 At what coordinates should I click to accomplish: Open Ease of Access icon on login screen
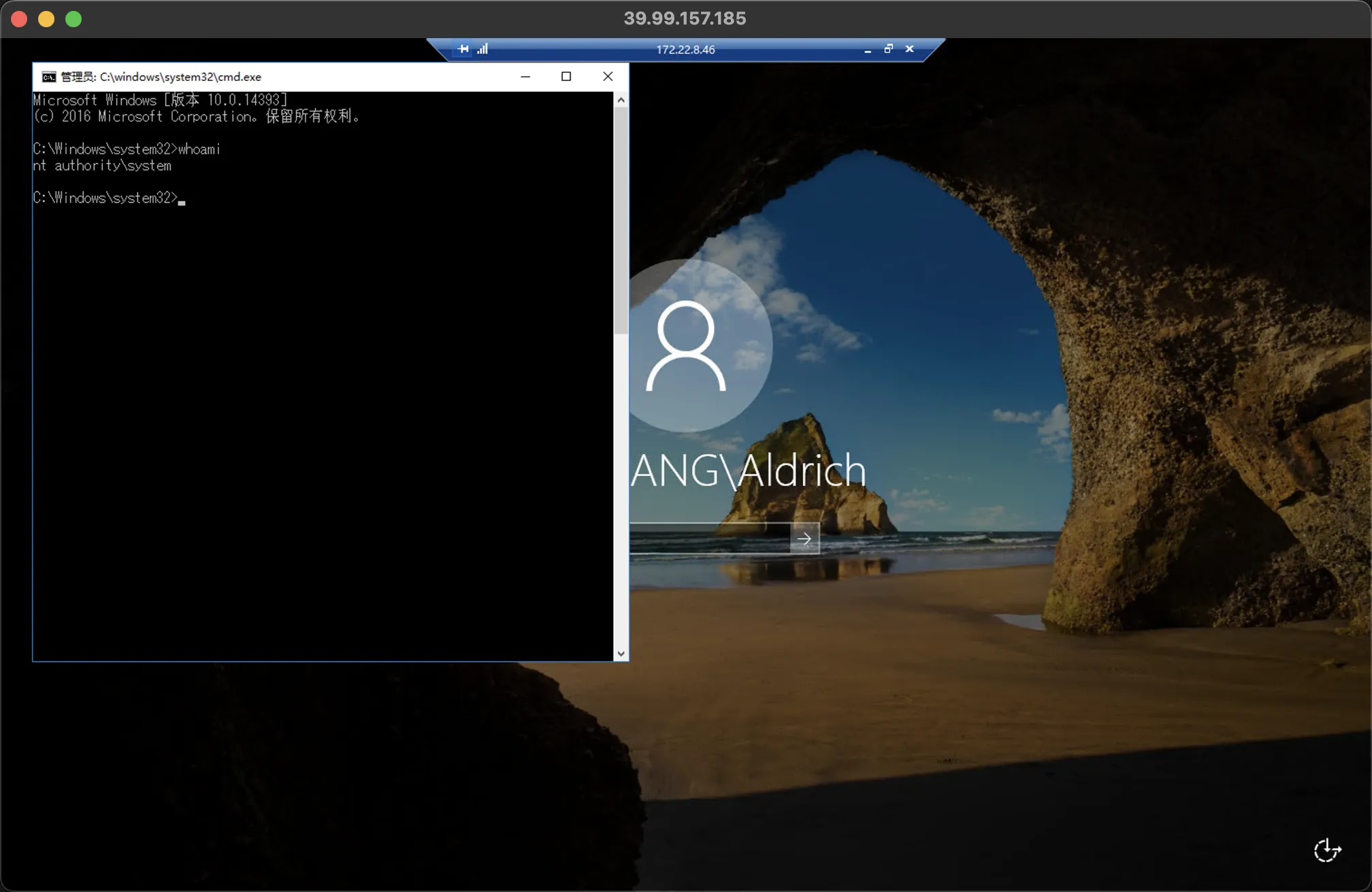[x=1326, y=850]
